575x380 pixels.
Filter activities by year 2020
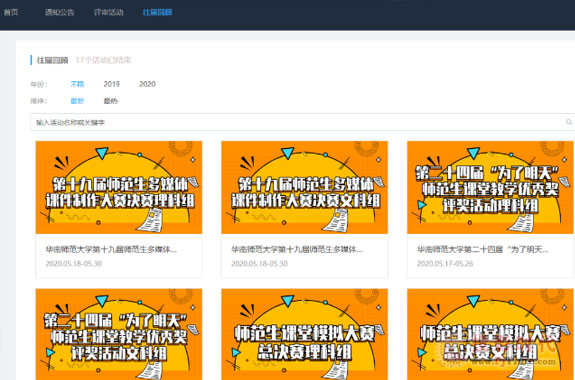click(x=147, y=84)
